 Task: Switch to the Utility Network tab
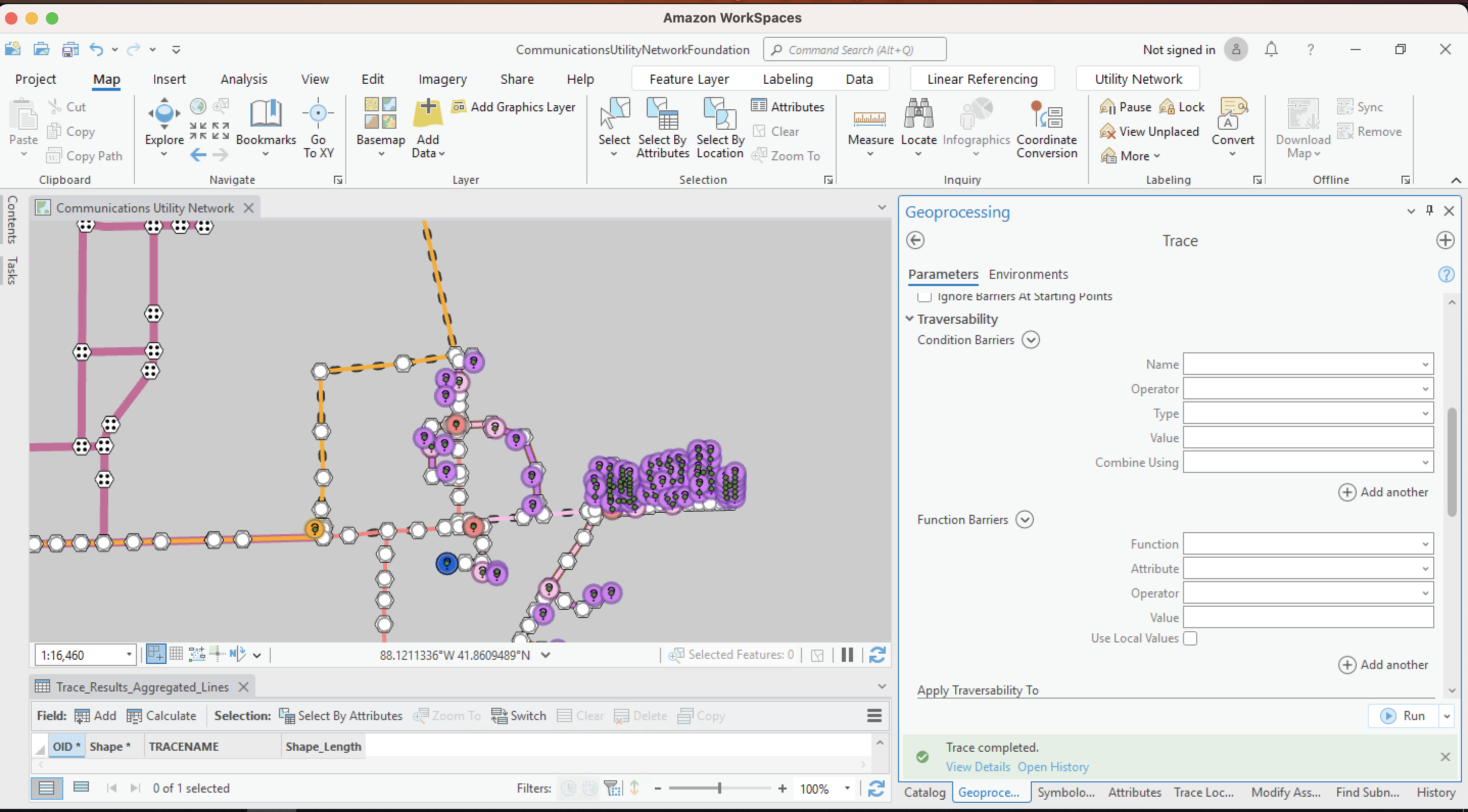coord(1138,79)
